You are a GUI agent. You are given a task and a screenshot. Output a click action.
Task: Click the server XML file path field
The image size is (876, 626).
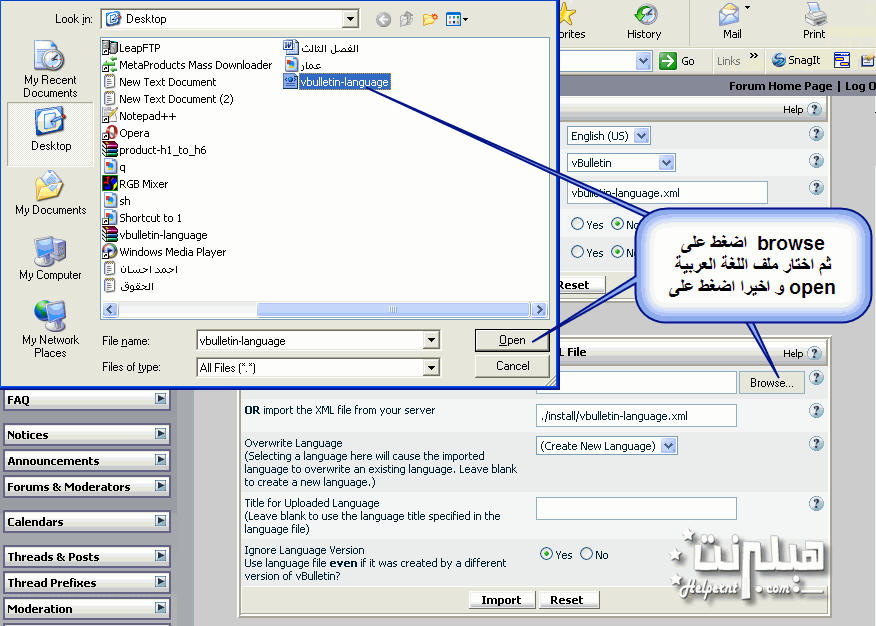point(636,415)
